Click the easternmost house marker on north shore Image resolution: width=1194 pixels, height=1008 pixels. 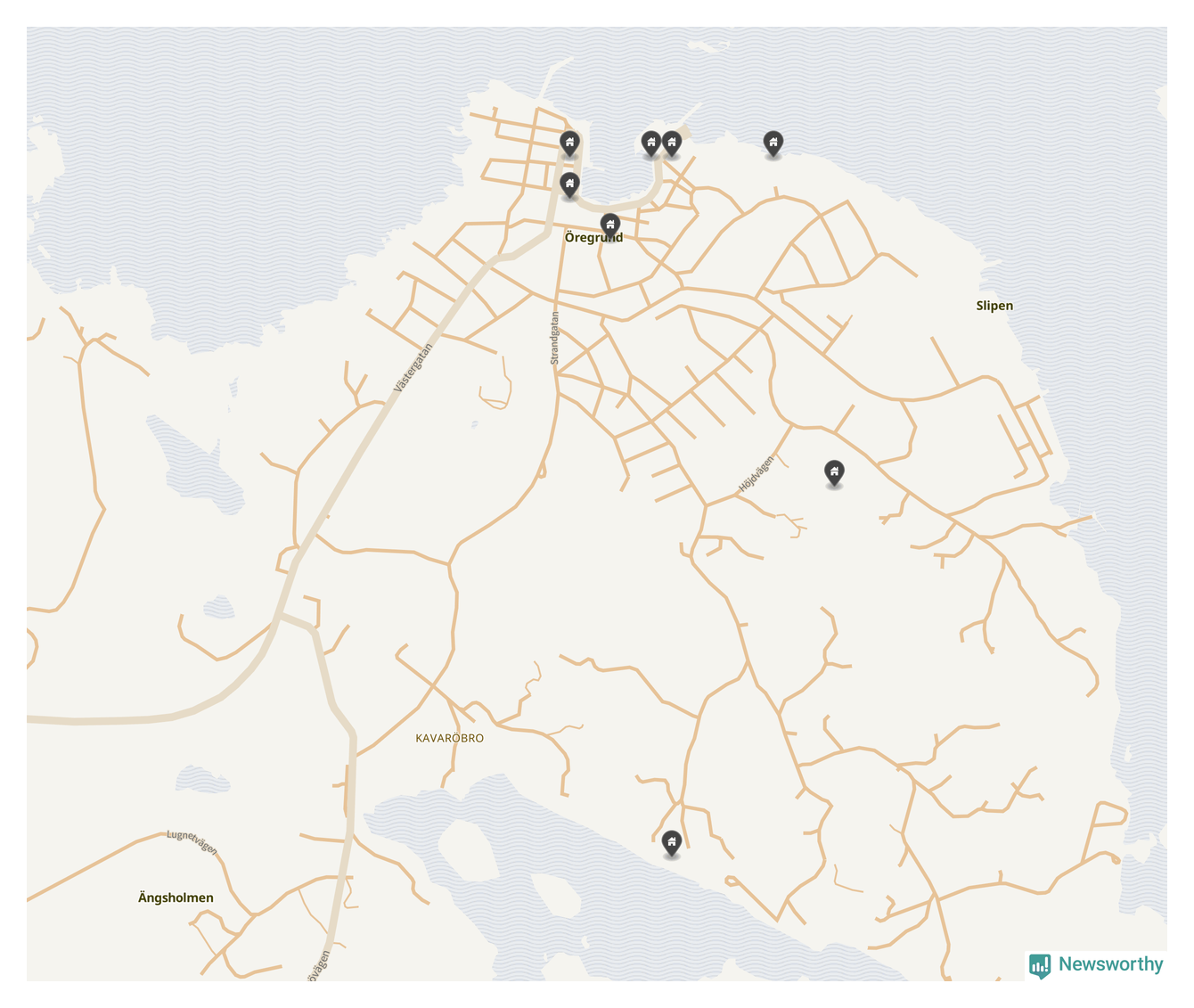coord(773,142)
